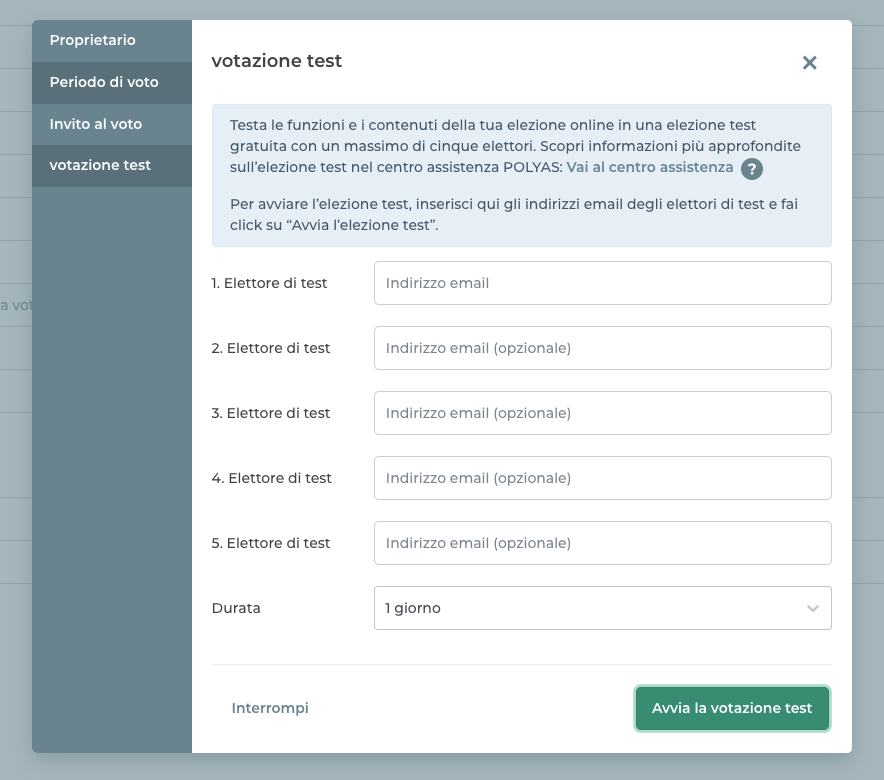
Task: Focus the fifth test voter email input
Action: coord(602,543)
